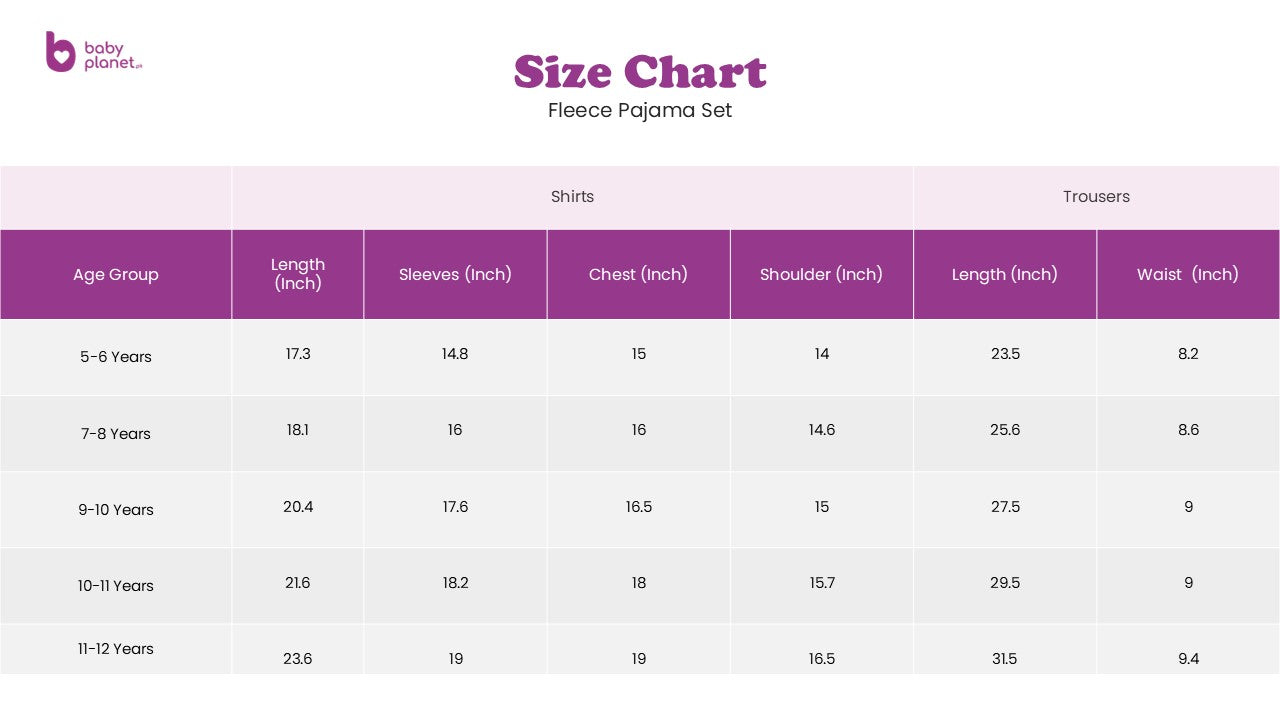Screen dimensions: 1280x720
Task: Click the Chest (Inch) column header
Action: click(638, 275)
